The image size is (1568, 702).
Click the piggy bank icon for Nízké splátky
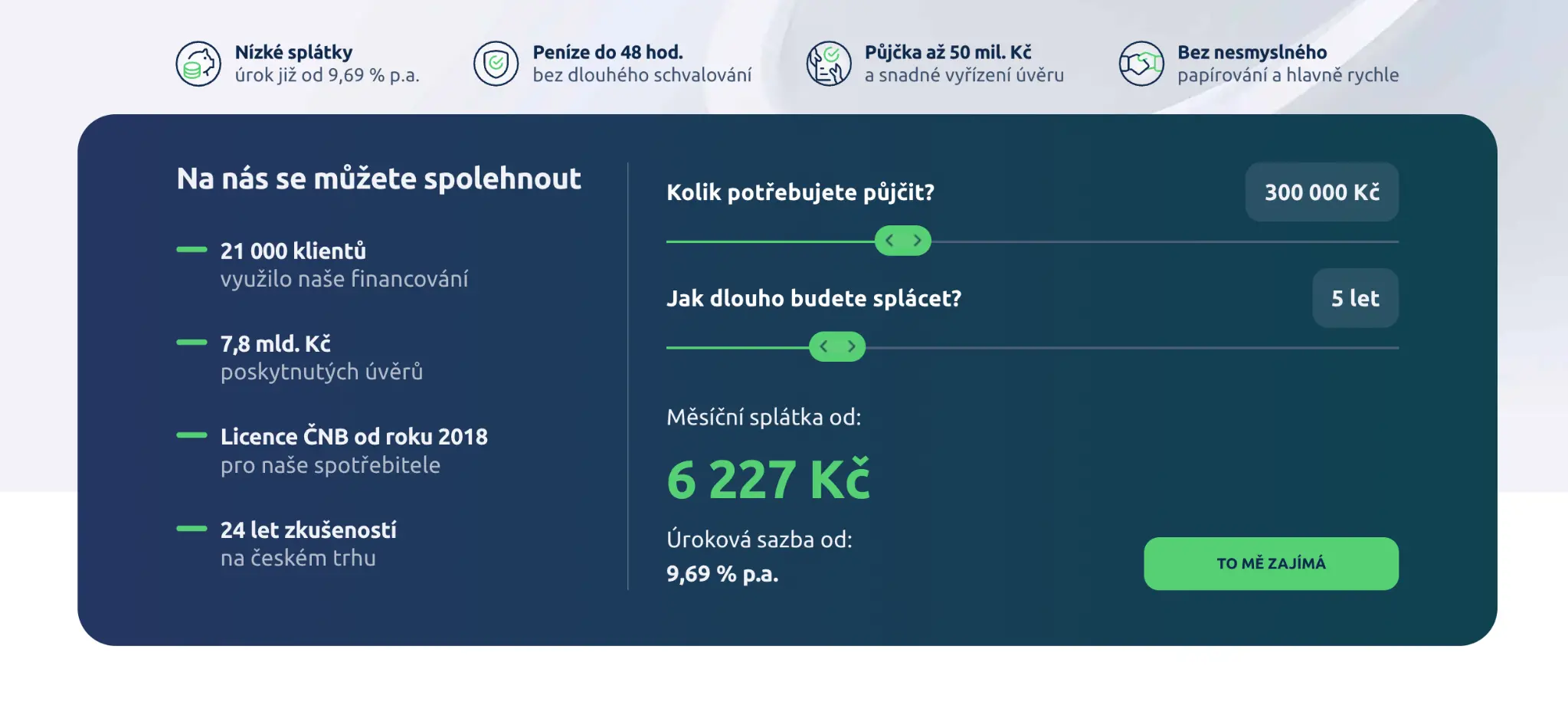[198, 64]
